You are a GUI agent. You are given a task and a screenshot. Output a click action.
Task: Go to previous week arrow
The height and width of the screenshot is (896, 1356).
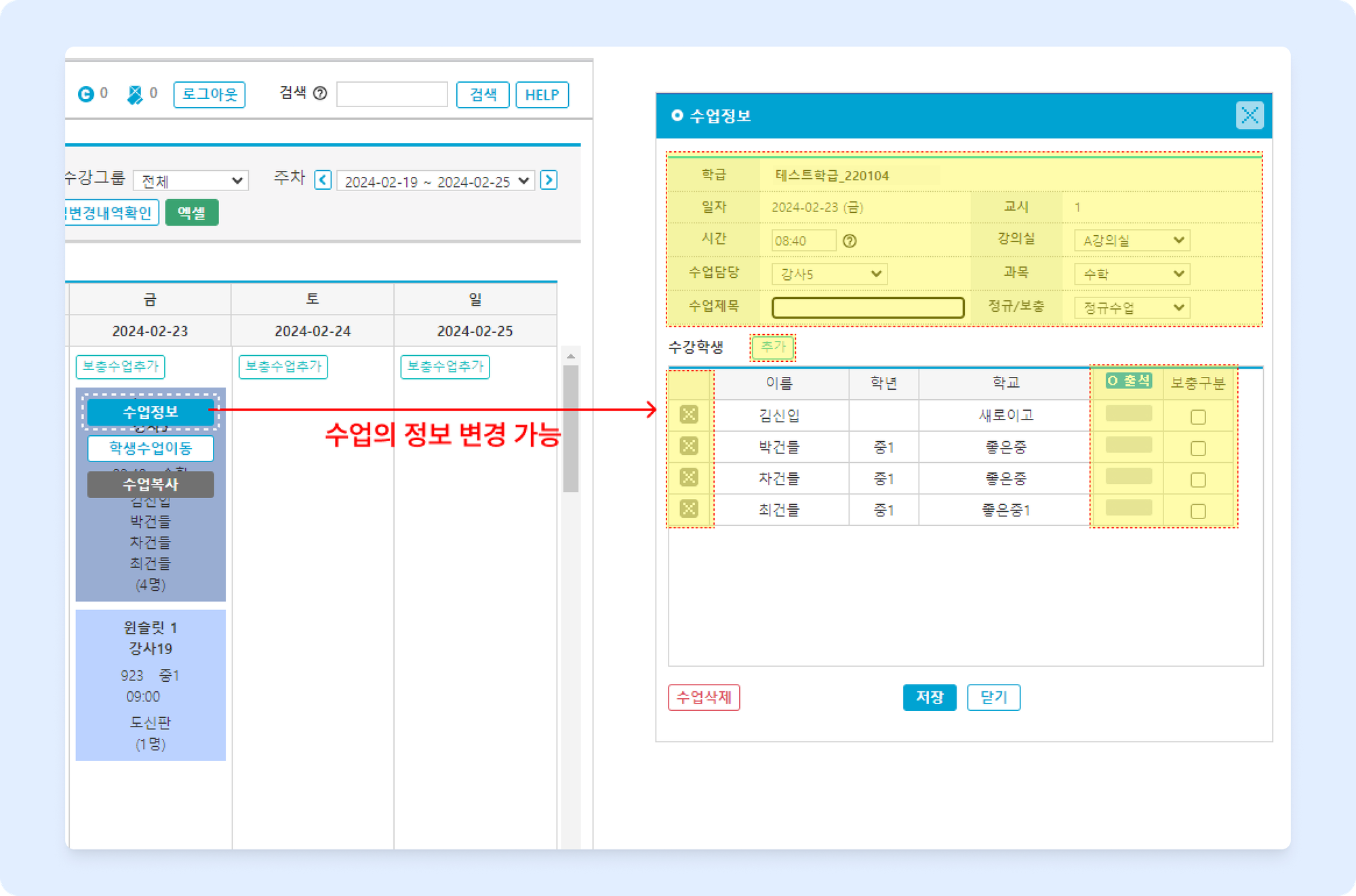tap(323, 180)
